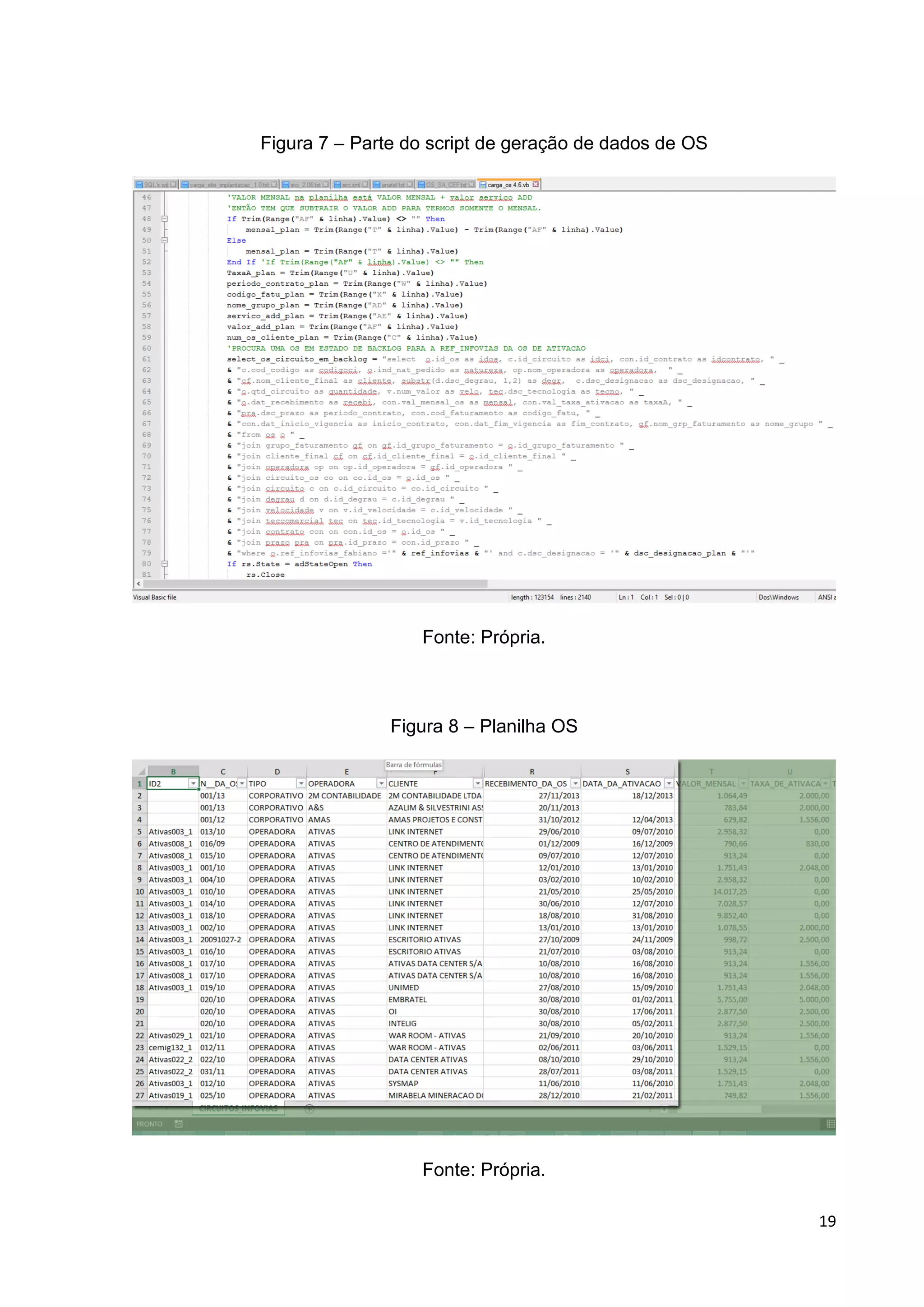The image size is (924, 1307).
Task: Collapse the If block at line 48
Action: pyautogui.click(x=164, y=218)
